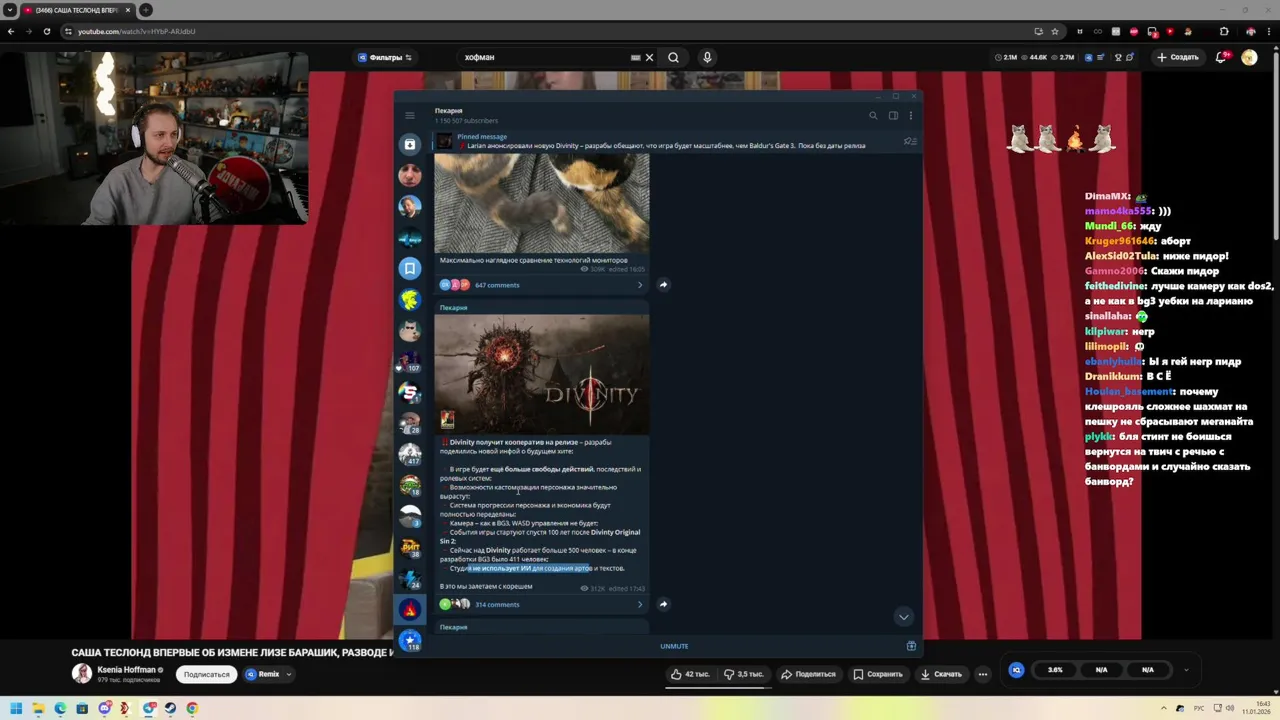
Task: Expand stats panel chevron beside N/A
Action: pyautogui.click(x=1186, y=670)
